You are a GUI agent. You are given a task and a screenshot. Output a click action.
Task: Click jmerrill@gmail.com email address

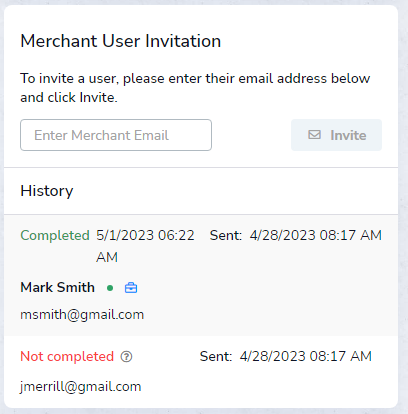[81, 387]
